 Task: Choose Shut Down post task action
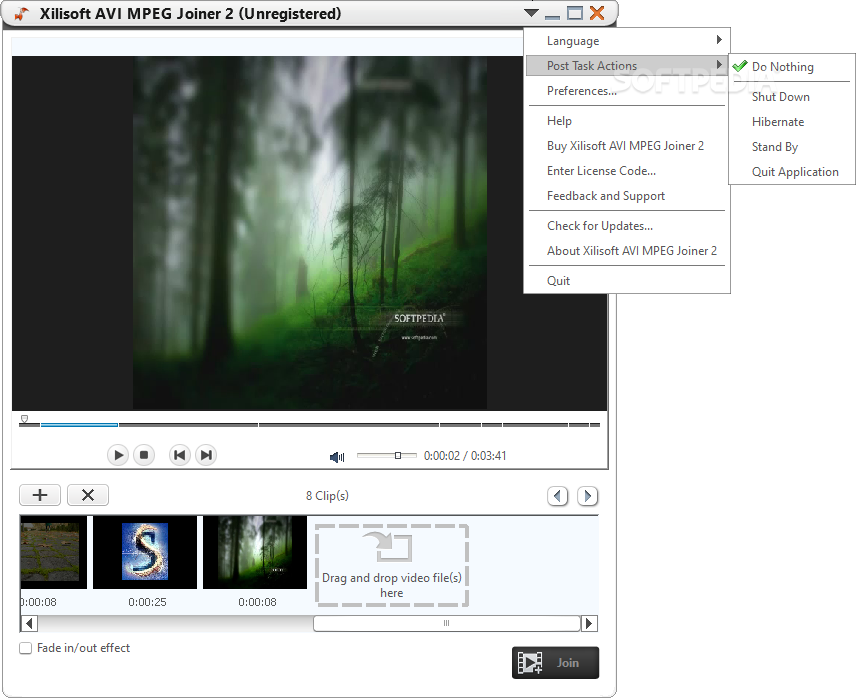pos(792,97)
